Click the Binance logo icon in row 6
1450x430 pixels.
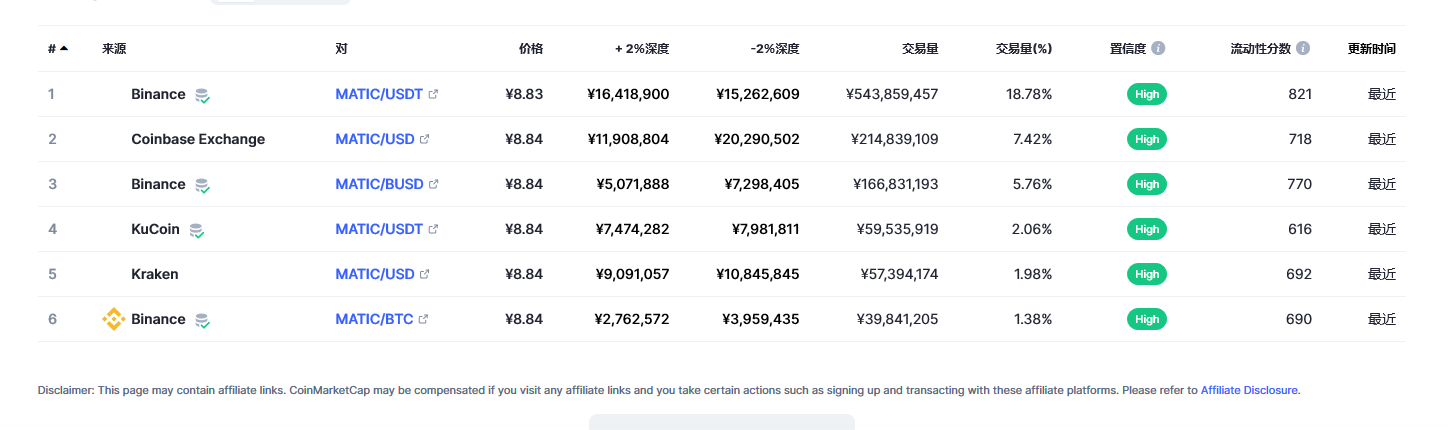pyautogui.click(x=114, y=319)
